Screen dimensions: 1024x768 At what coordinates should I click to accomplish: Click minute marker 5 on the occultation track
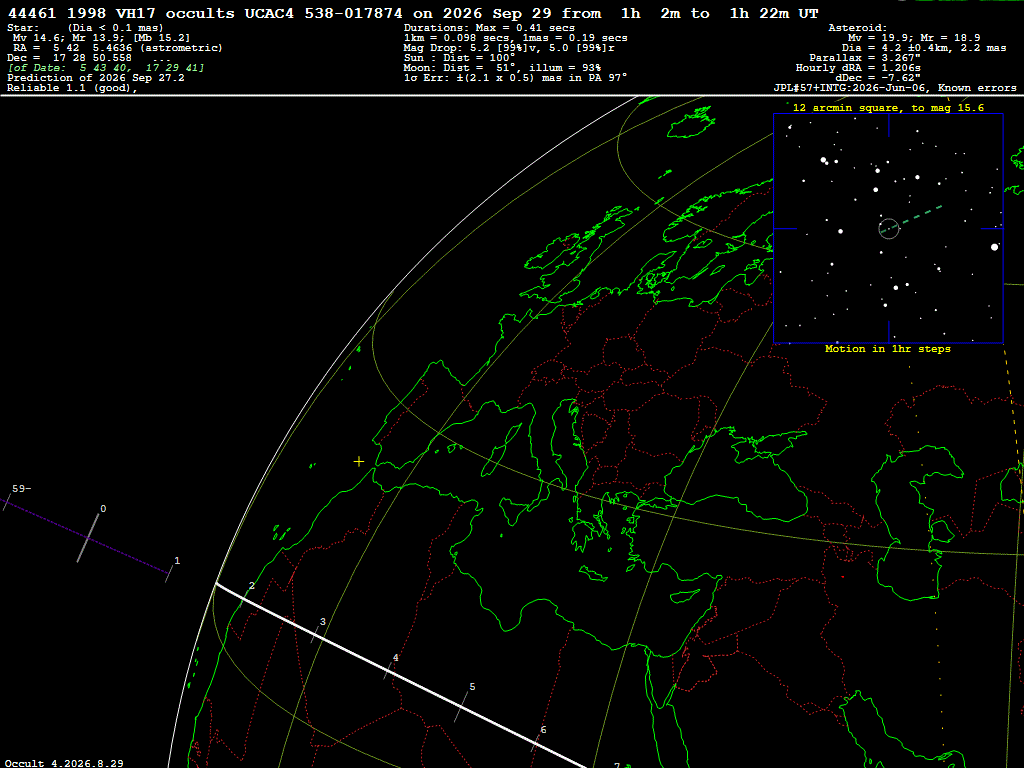coord(472,686)
